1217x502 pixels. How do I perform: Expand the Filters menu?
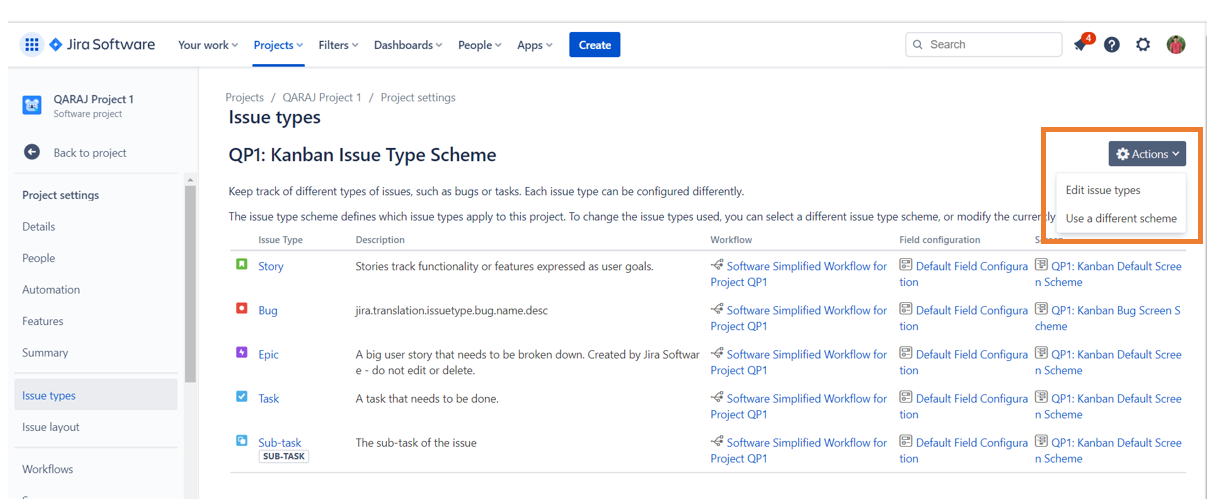340,45
